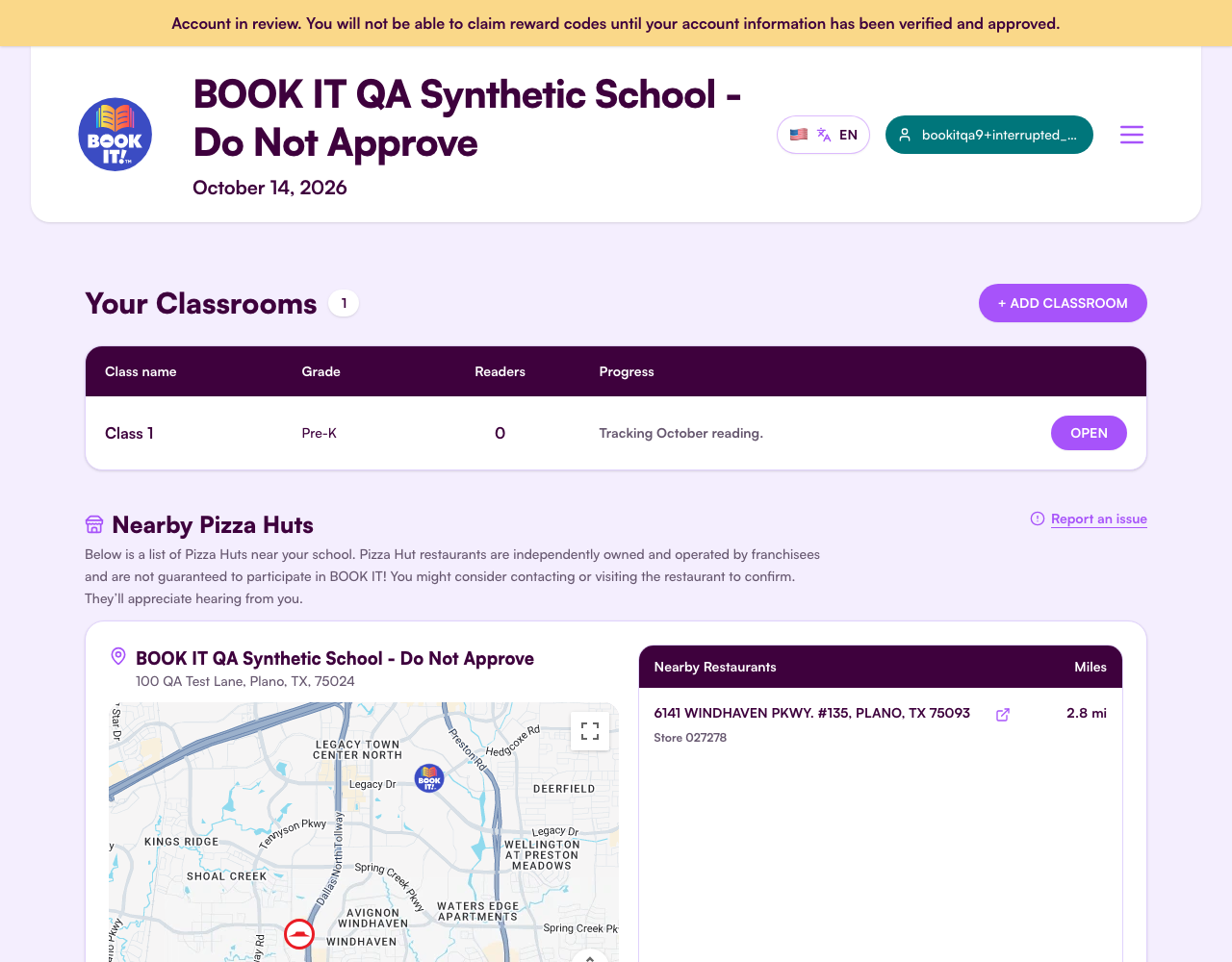Click the October 14, 2026 date
The height and width of the screenshot is (962, 1232).
pyautogui.click(x=269, y=188)
